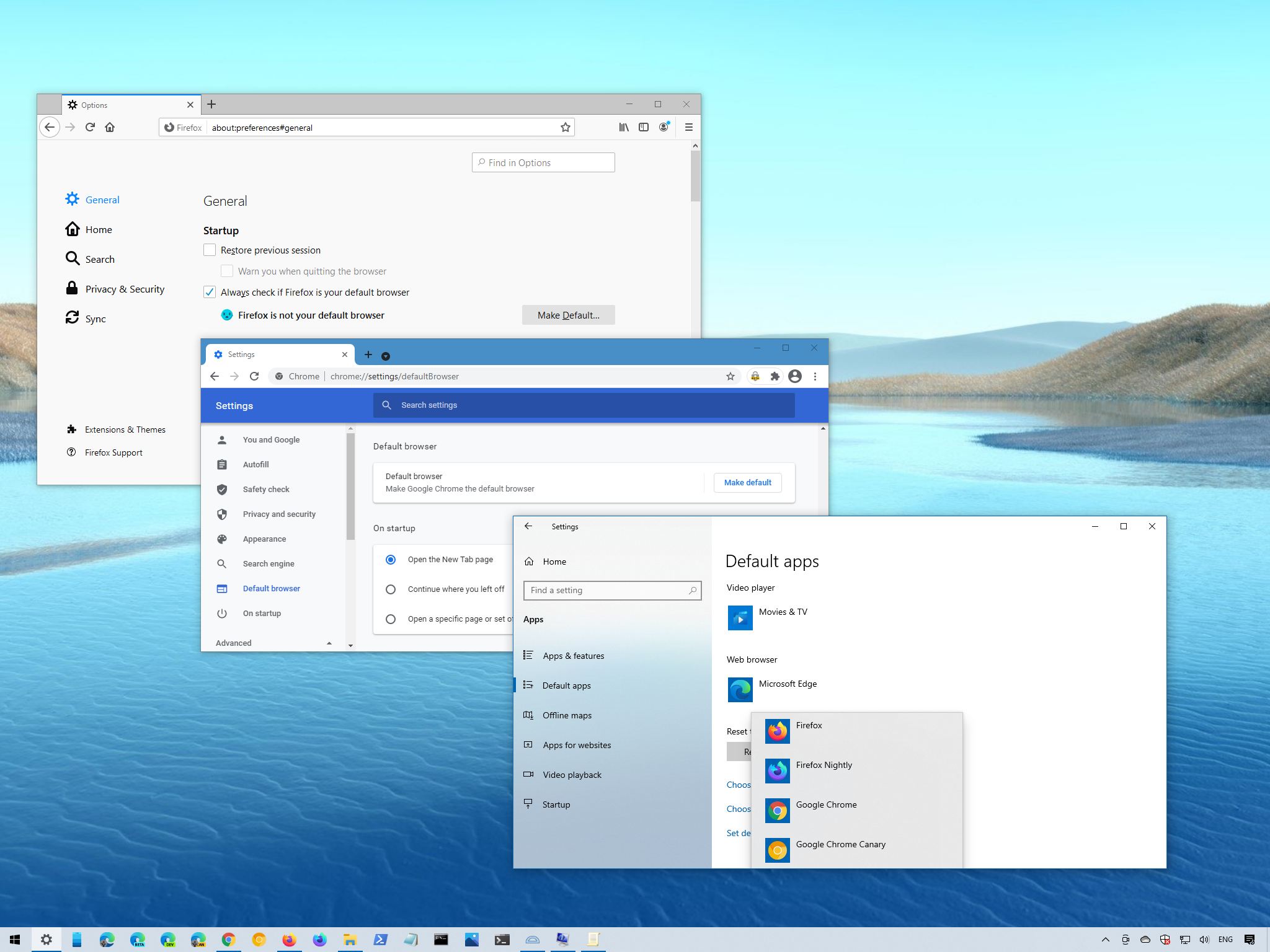
Task: Open Windows Start menu
Action: pos(15,940)
